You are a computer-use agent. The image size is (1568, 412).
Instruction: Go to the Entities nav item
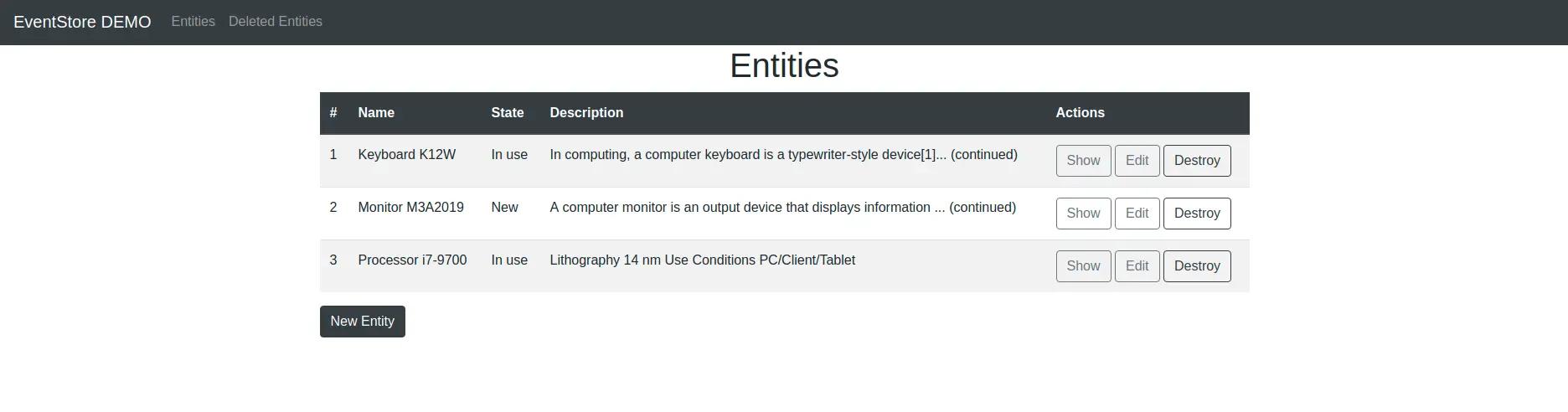tap(193, 22)
